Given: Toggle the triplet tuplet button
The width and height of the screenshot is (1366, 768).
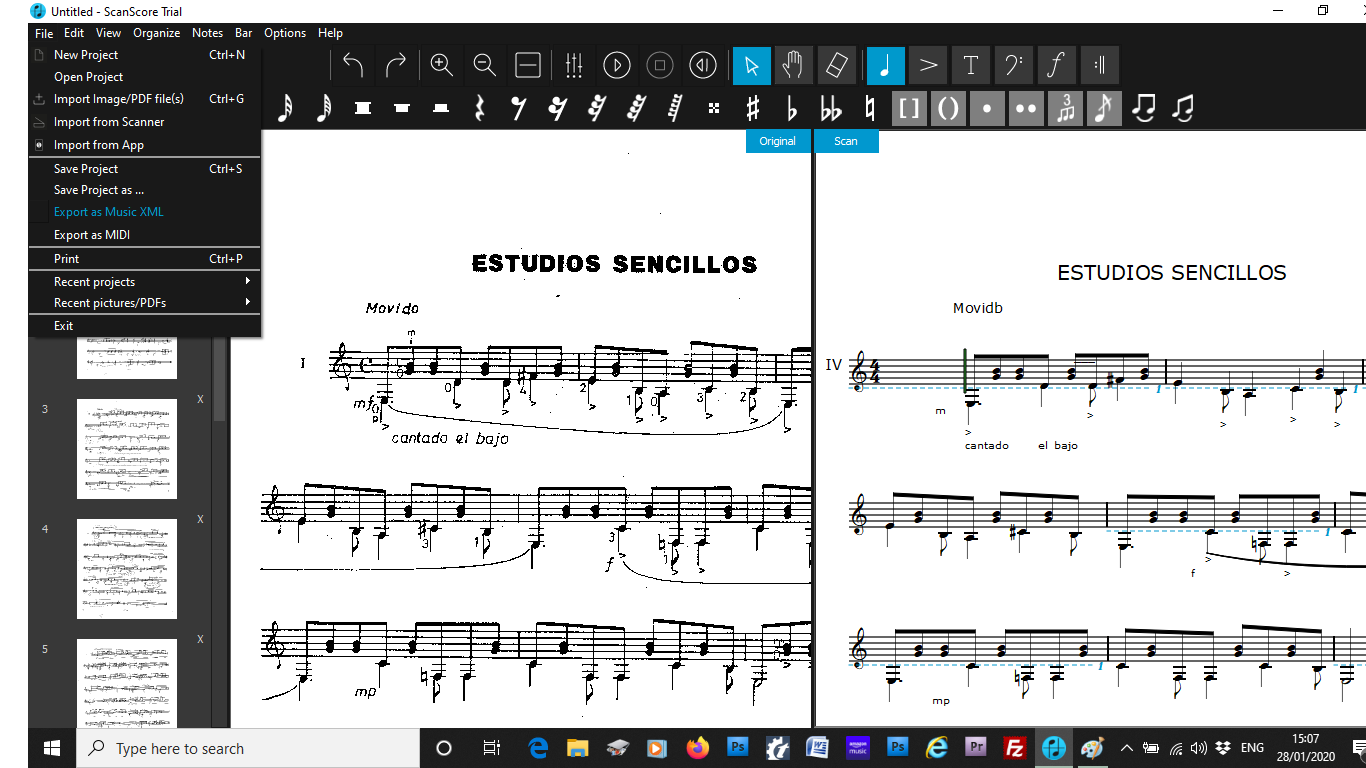Looking at the screenshot, I should point(1065,108).
